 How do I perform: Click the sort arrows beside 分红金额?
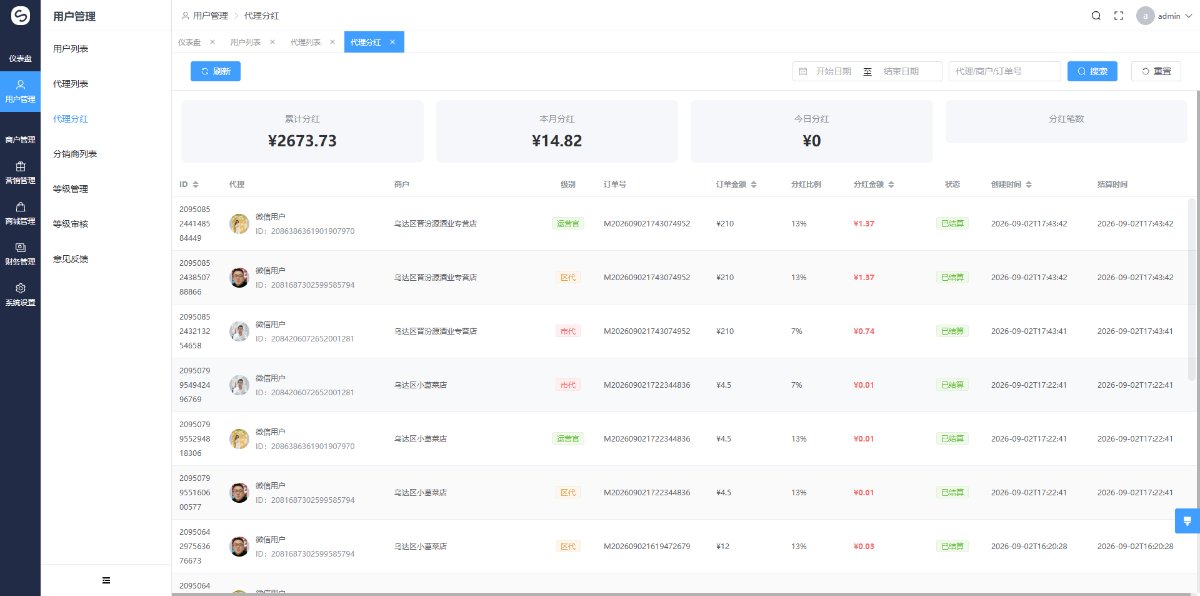pos(892,185)
